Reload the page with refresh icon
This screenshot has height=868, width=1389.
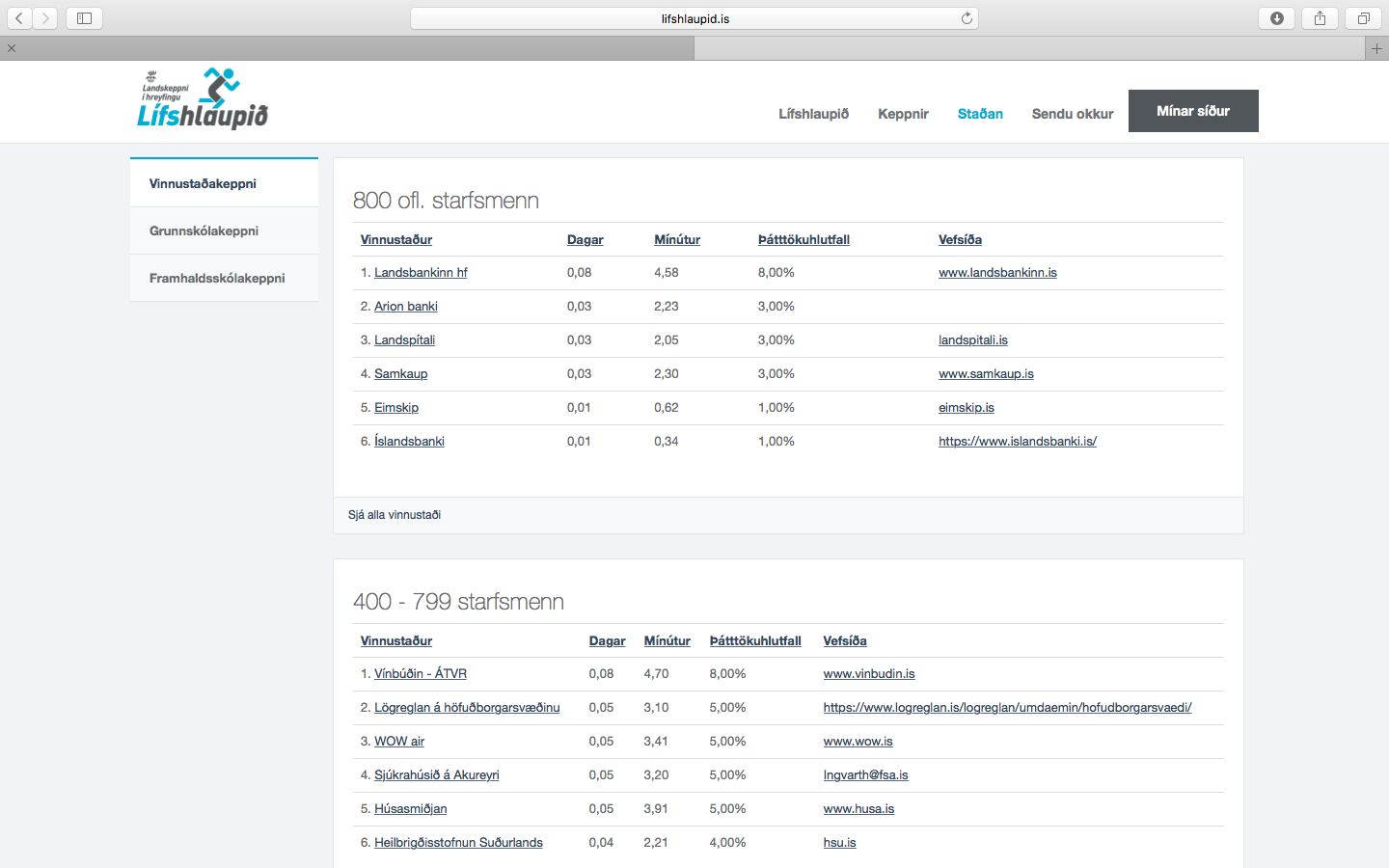pyautogui.click(x=967, y=18)
